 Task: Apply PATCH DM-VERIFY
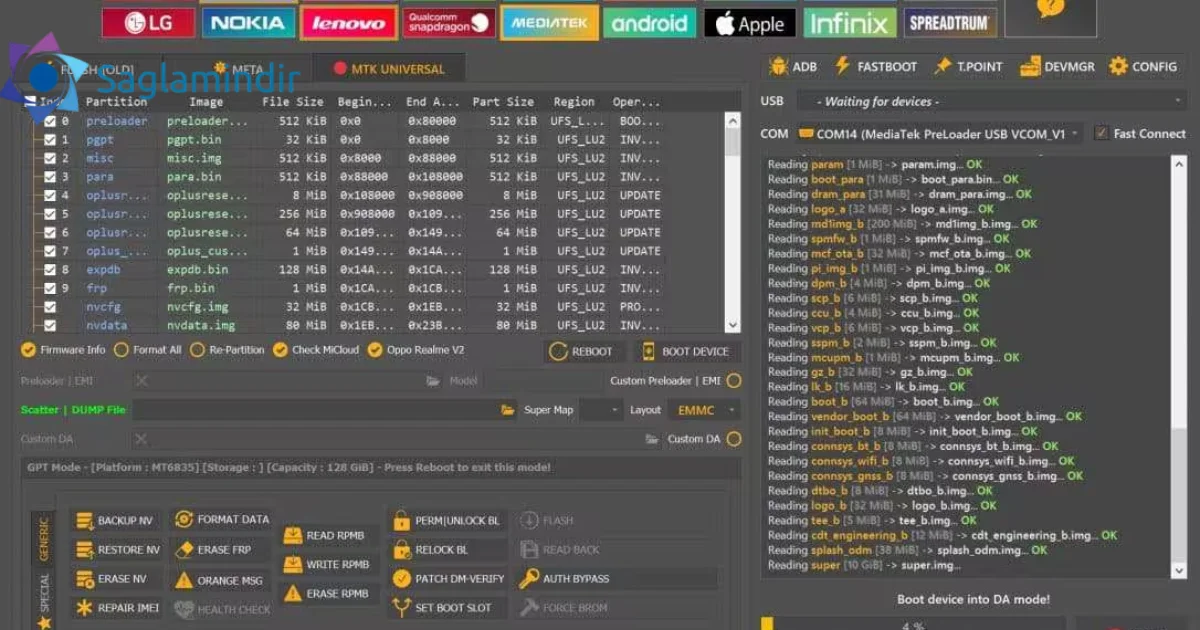(x=447, y=579)
